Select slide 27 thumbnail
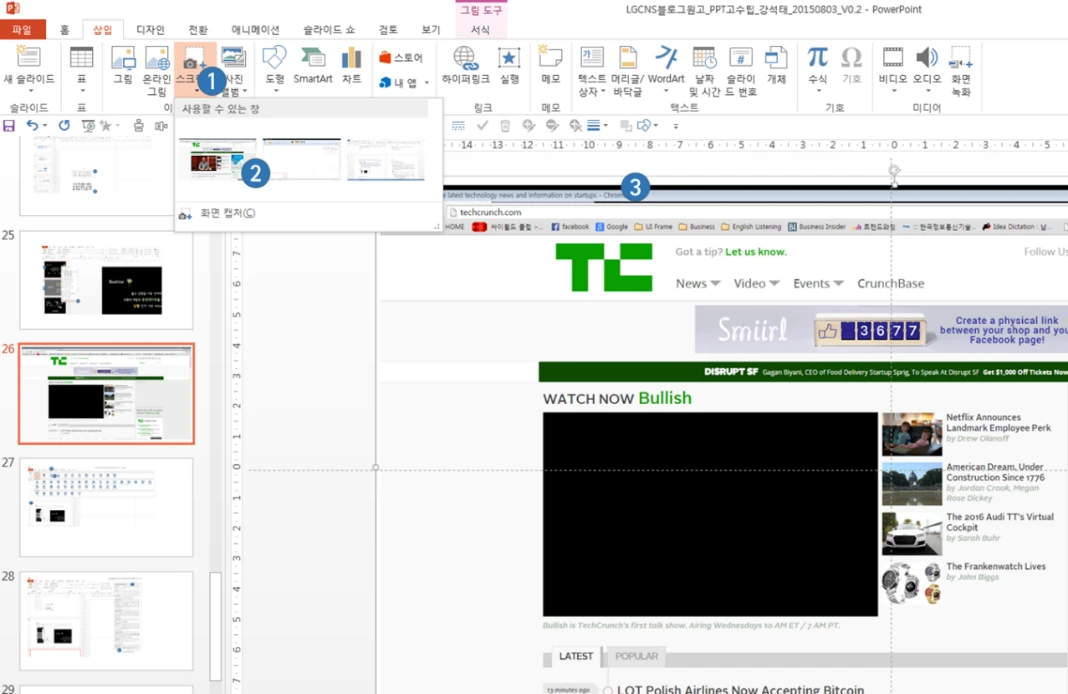1068x694 pixels. (x=106, y=507)
